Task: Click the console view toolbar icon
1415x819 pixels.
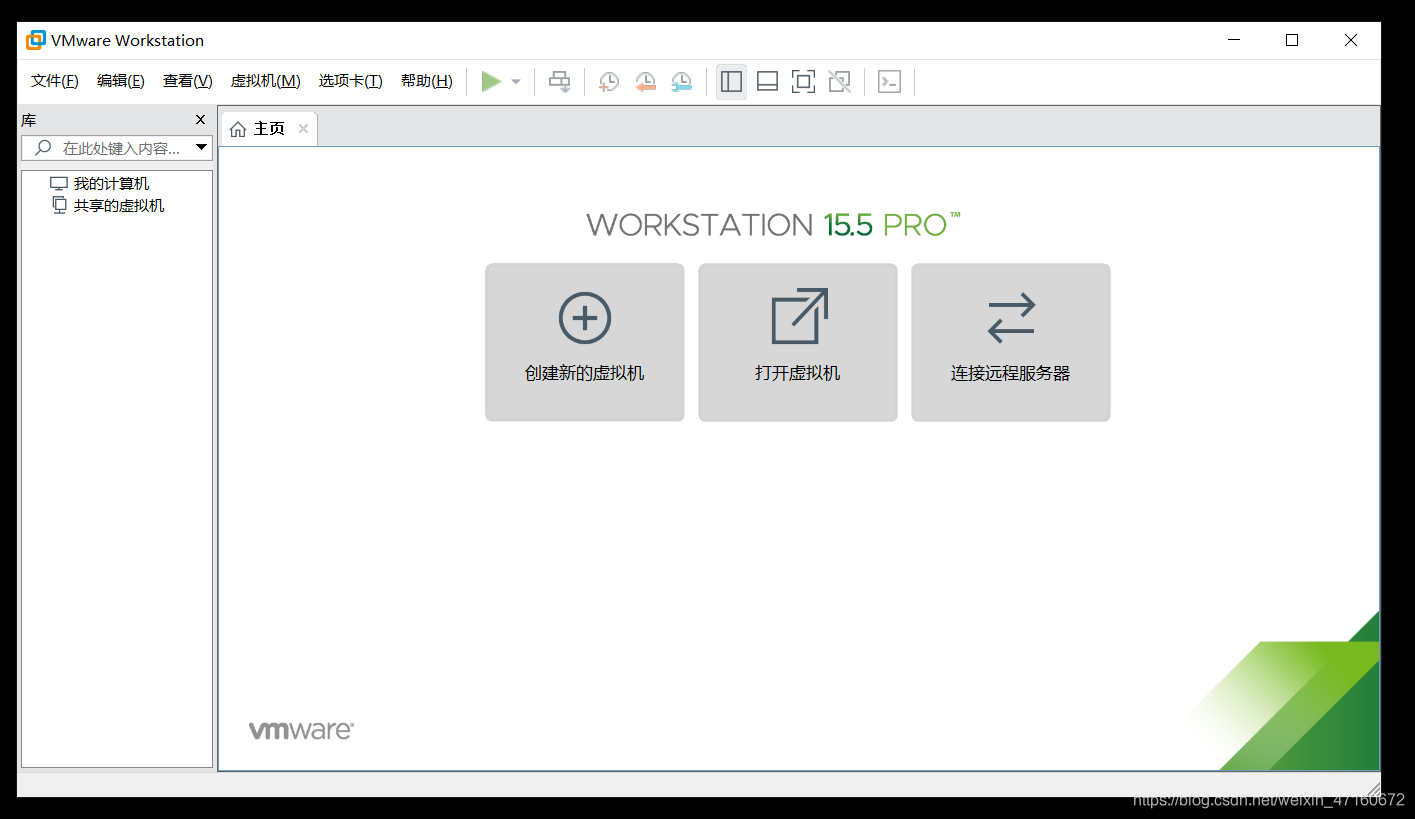Action: click(889, 82)
